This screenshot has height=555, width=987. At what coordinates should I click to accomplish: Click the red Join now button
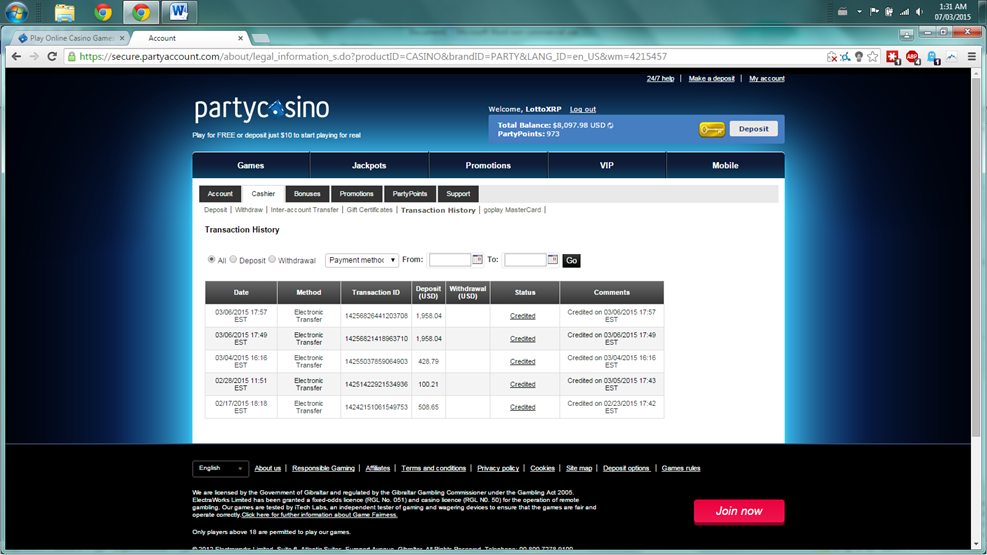[x=739, y=512]
